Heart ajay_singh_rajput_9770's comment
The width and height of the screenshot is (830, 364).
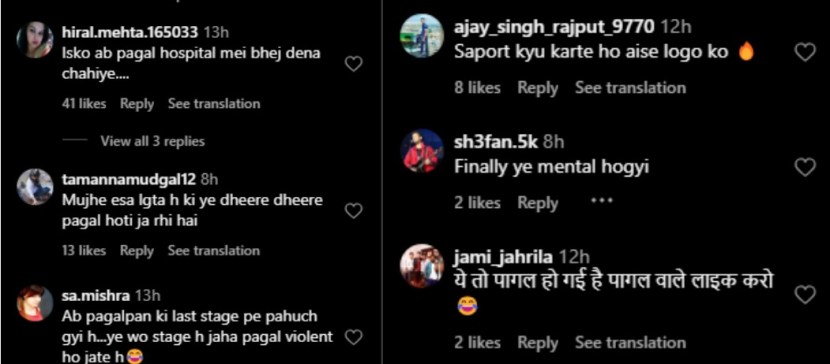[x=805, y=52]
